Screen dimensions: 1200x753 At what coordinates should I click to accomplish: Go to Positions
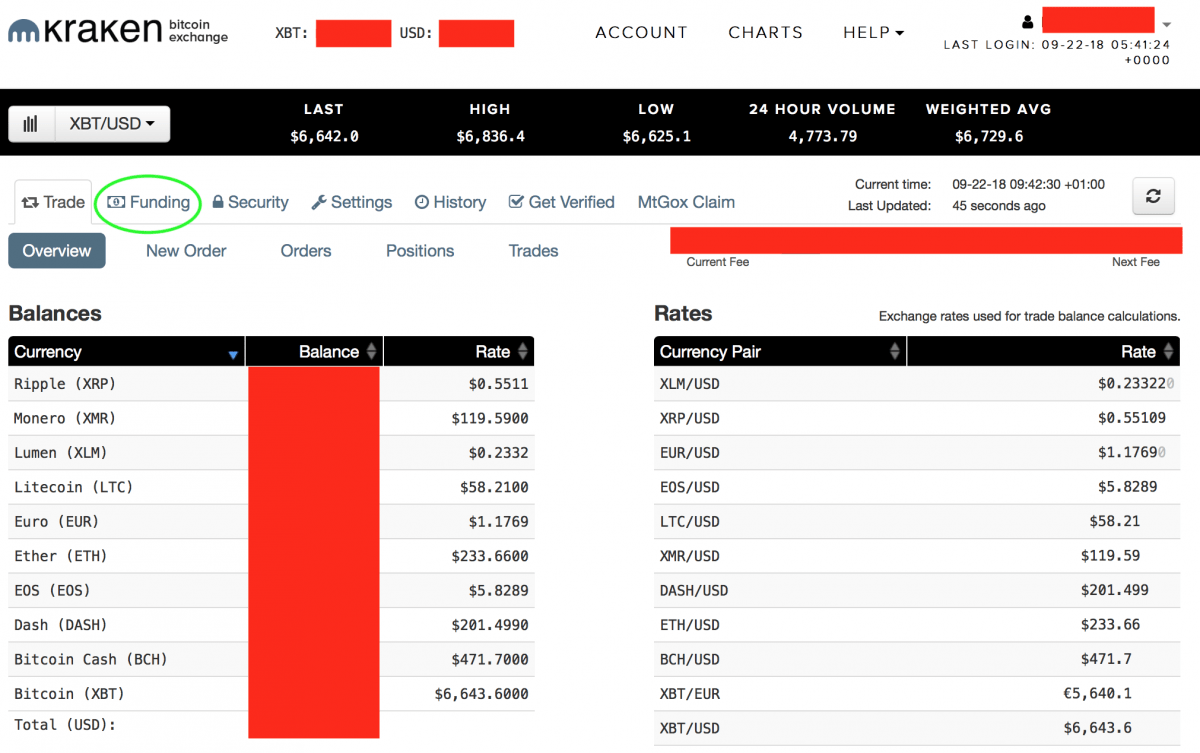(420, 251)
